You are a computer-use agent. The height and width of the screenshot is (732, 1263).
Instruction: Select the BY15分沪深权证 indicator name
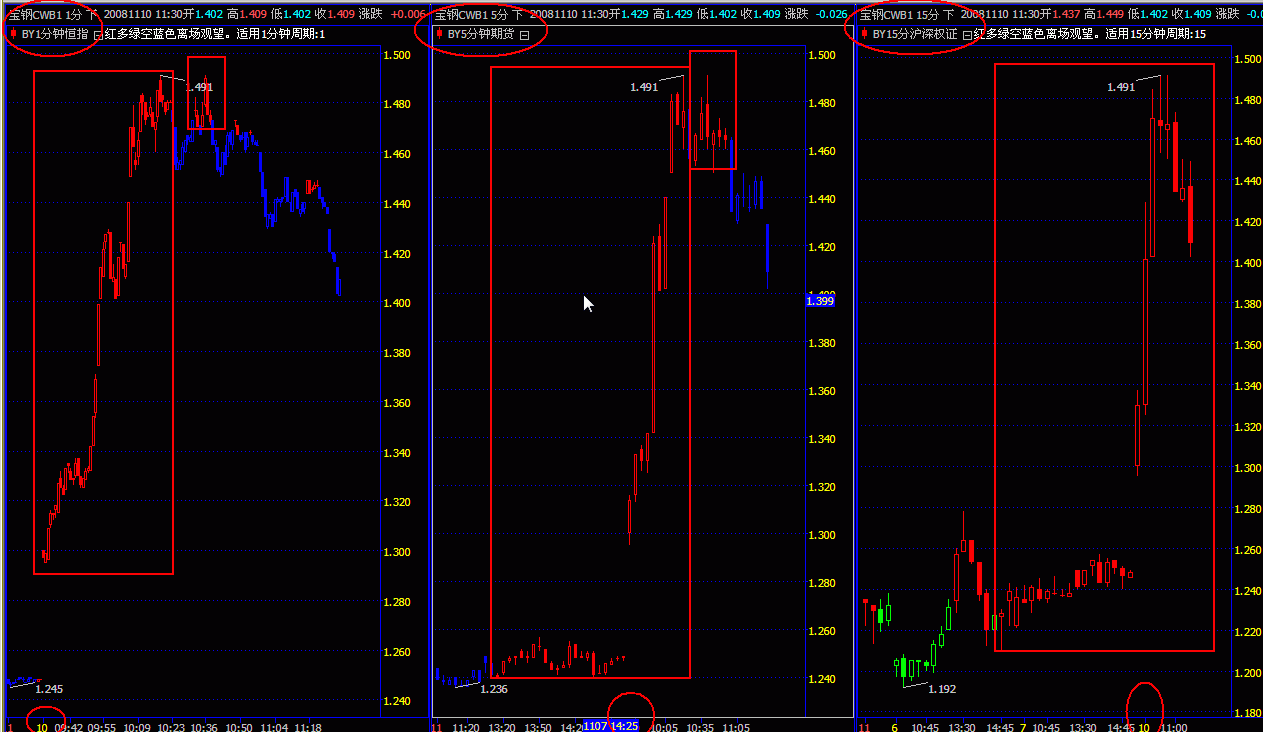point(915,34)
